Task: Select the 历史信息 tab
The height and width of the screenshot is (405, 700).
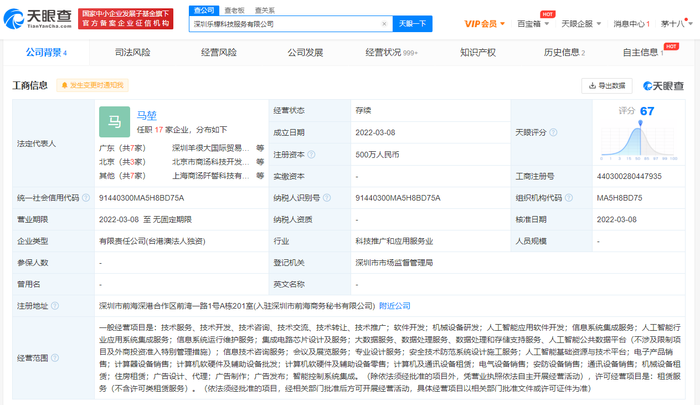Action: point(564,53)
